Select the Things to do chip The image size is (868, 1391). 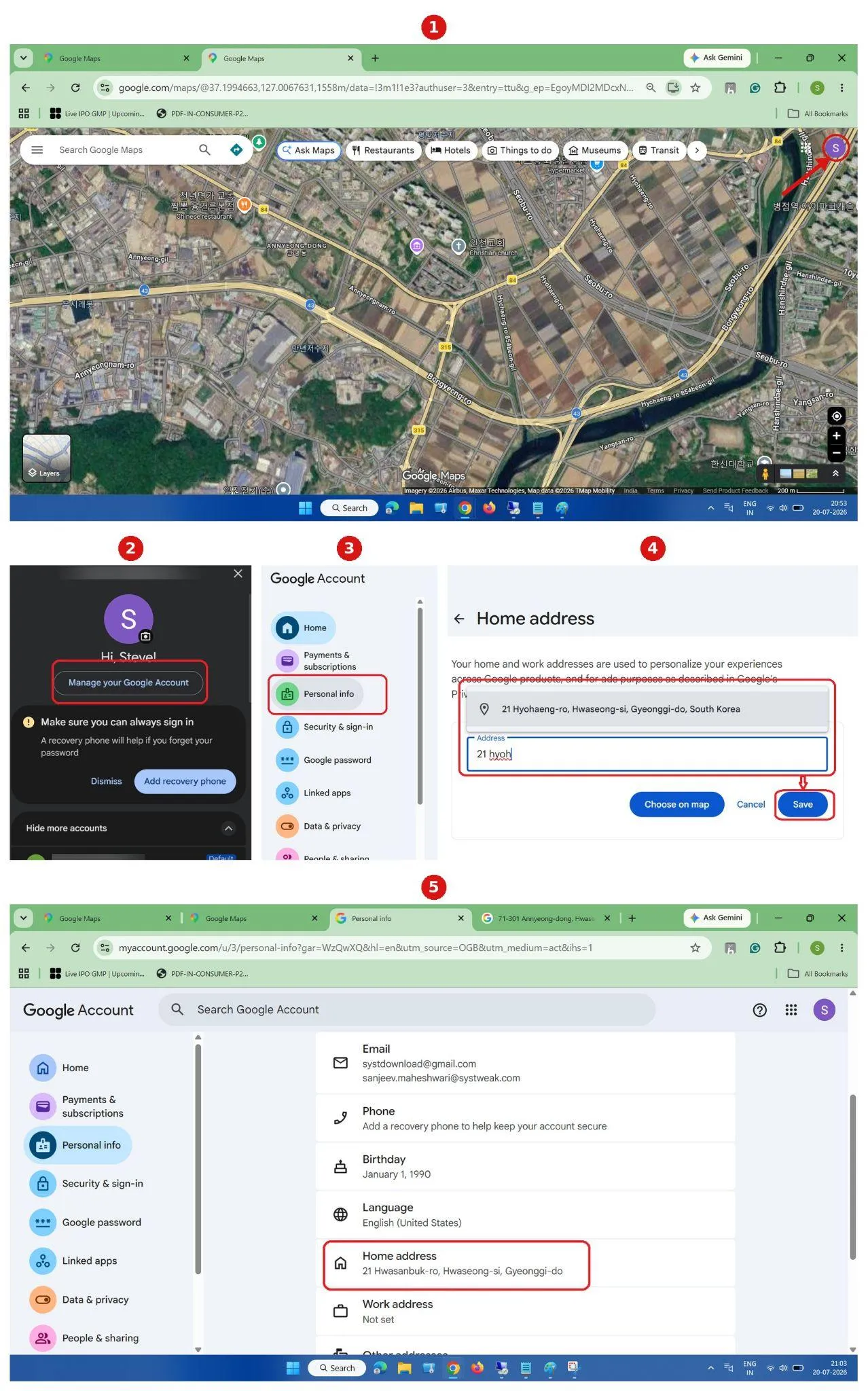click(x=520, y=150)
